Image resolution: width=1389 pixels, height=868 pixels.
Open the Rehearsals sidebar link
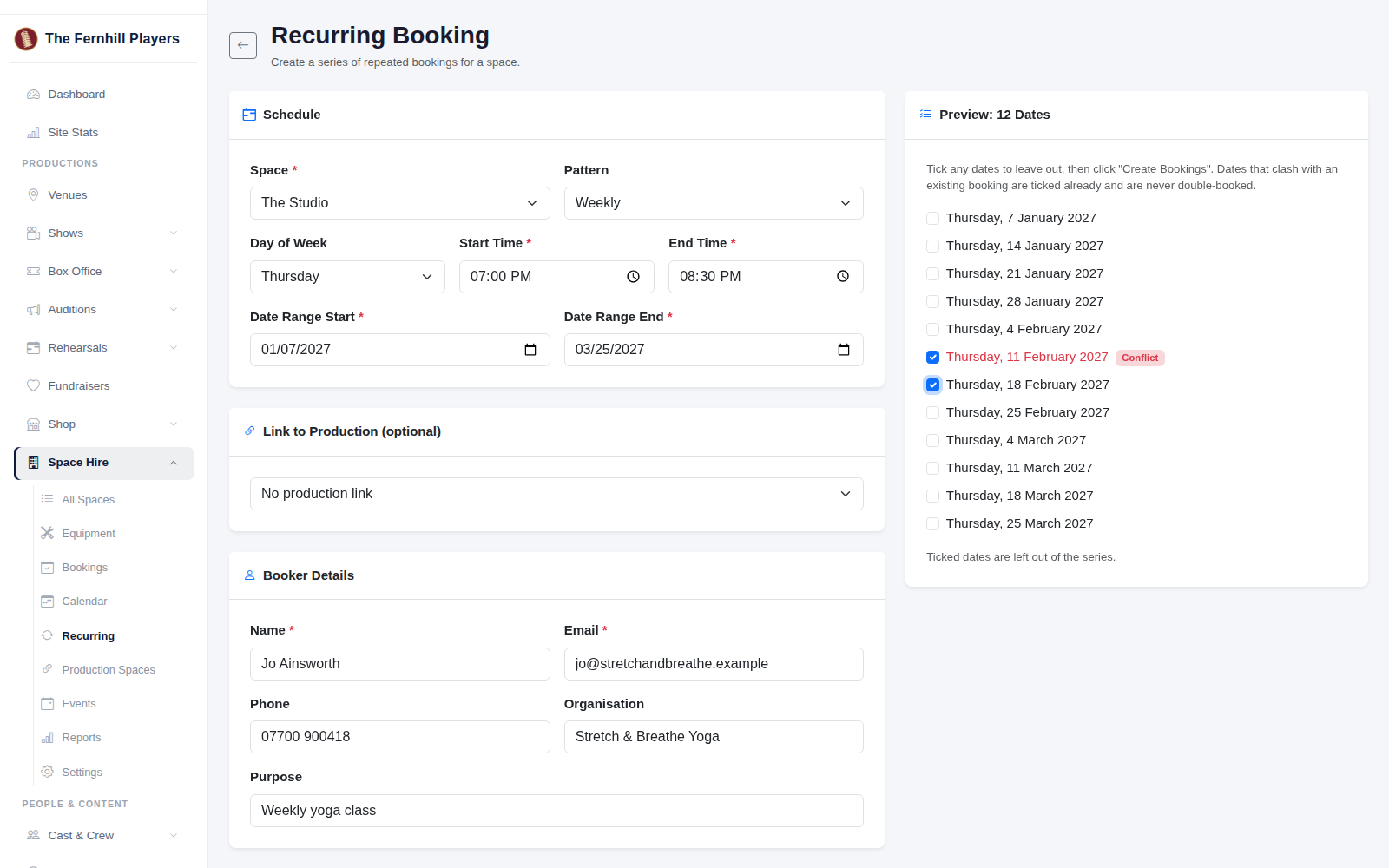coord(104,348)
